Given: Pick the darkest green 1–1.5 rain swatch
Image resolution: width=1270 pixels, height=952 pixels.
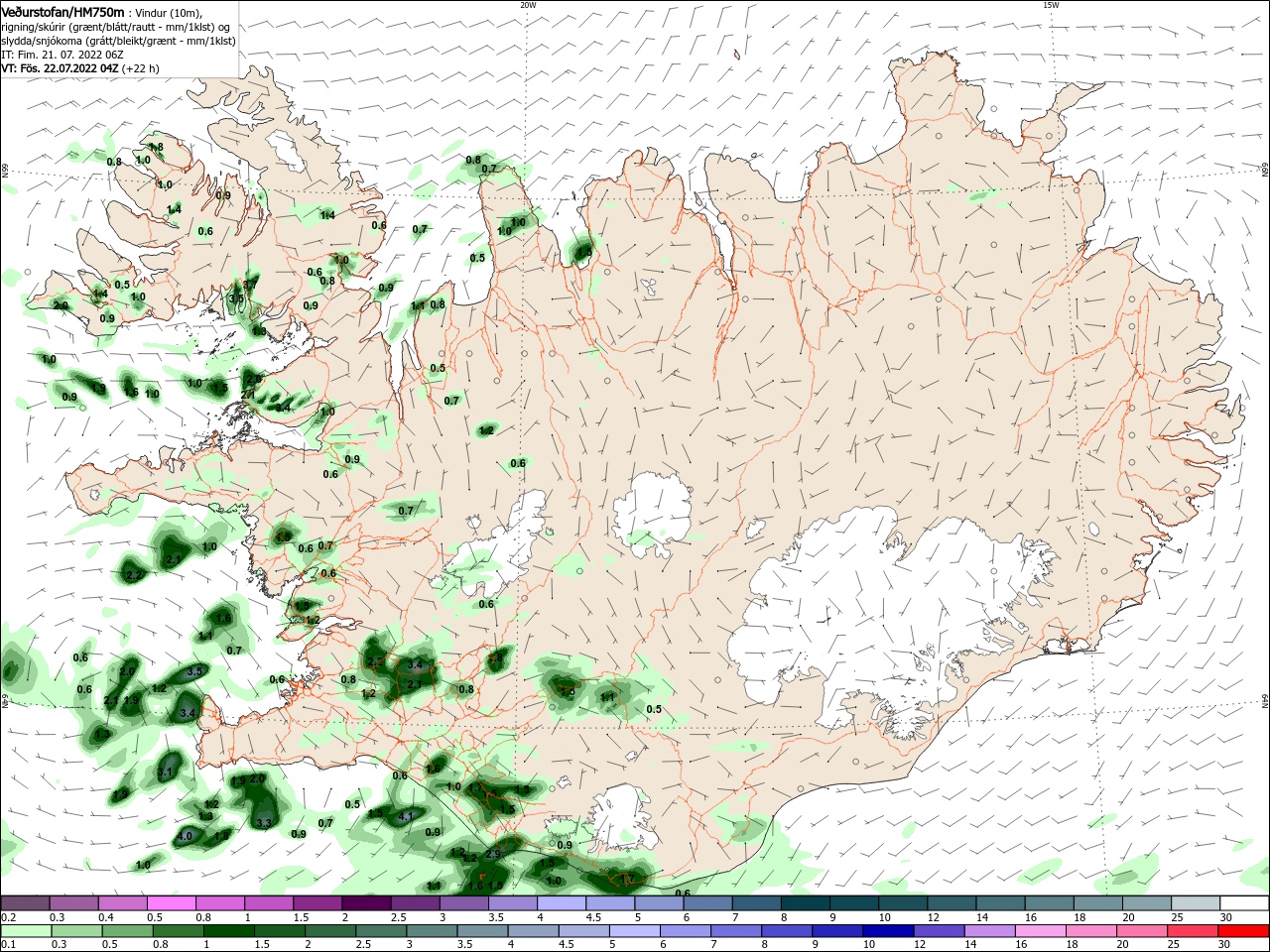Looking at the screenshot, I should click(228, 931).
